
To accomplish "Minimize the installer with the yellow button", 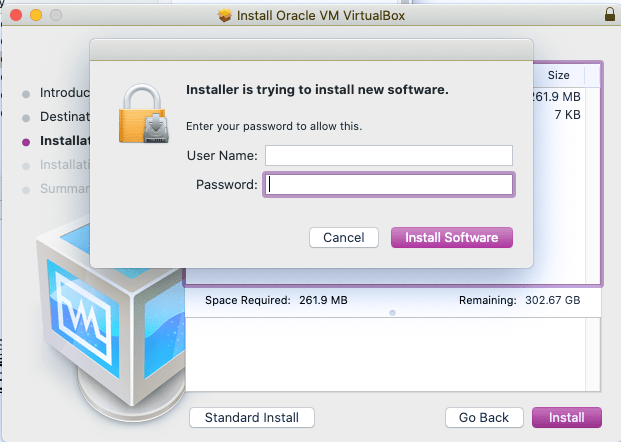I will 36,16.
